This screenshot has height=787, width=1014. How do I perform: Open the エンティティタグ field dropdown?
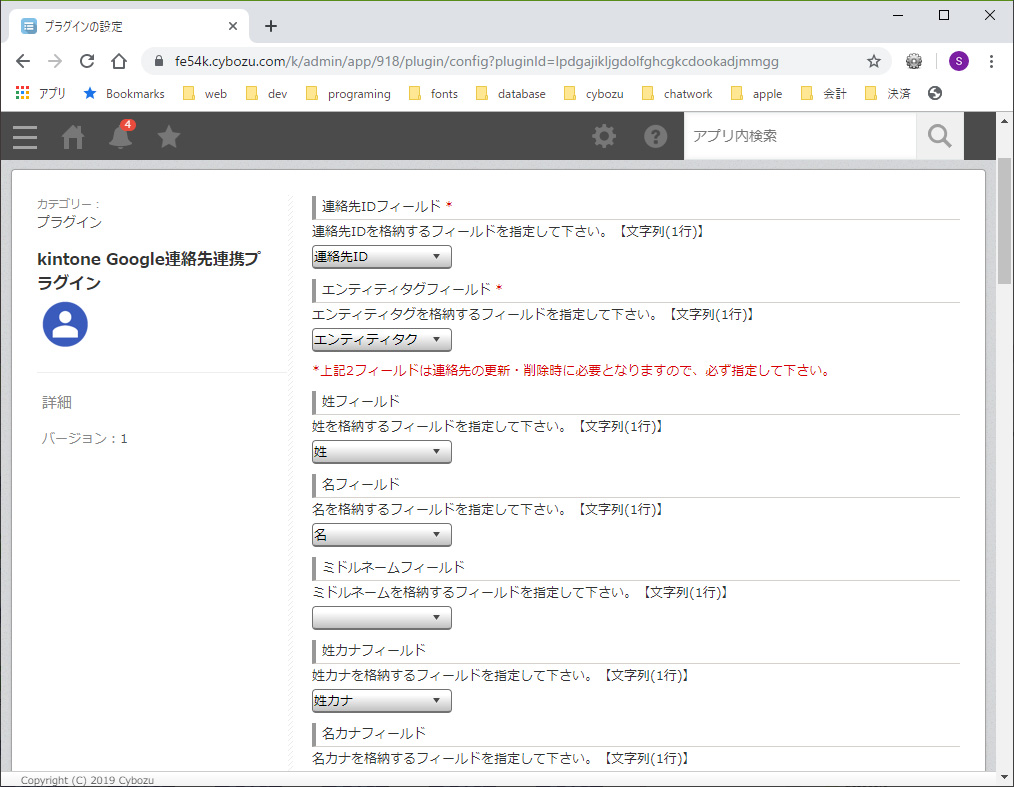382,340
